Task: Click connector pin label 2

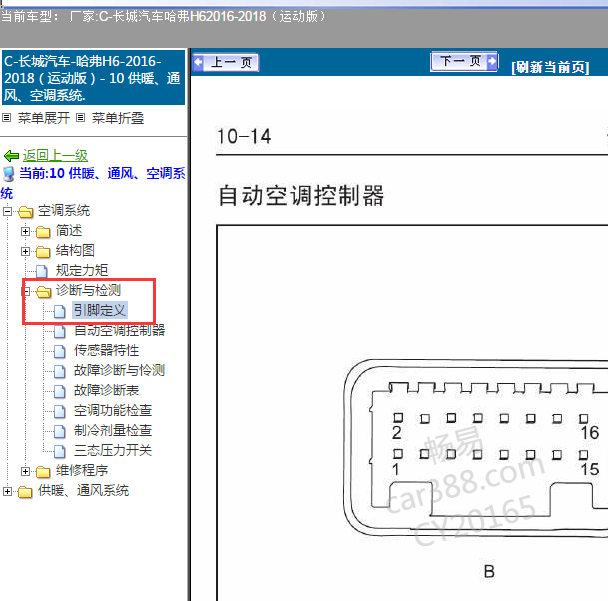Action: 396,433
